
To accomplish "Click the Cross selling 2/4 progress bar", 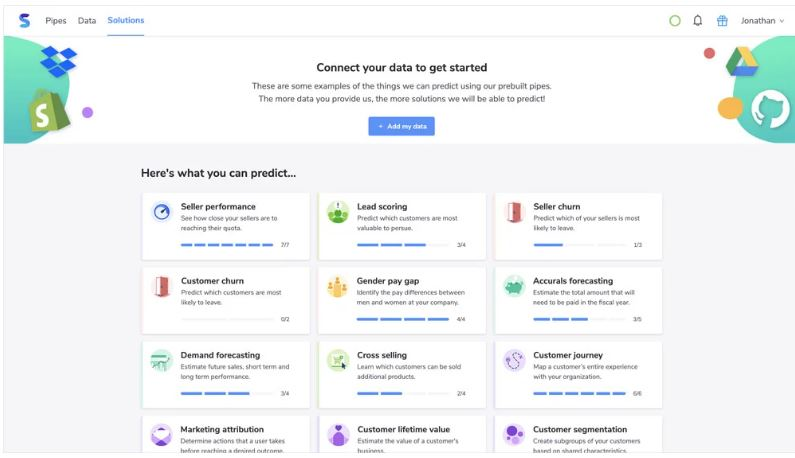I will coord(403,394).
